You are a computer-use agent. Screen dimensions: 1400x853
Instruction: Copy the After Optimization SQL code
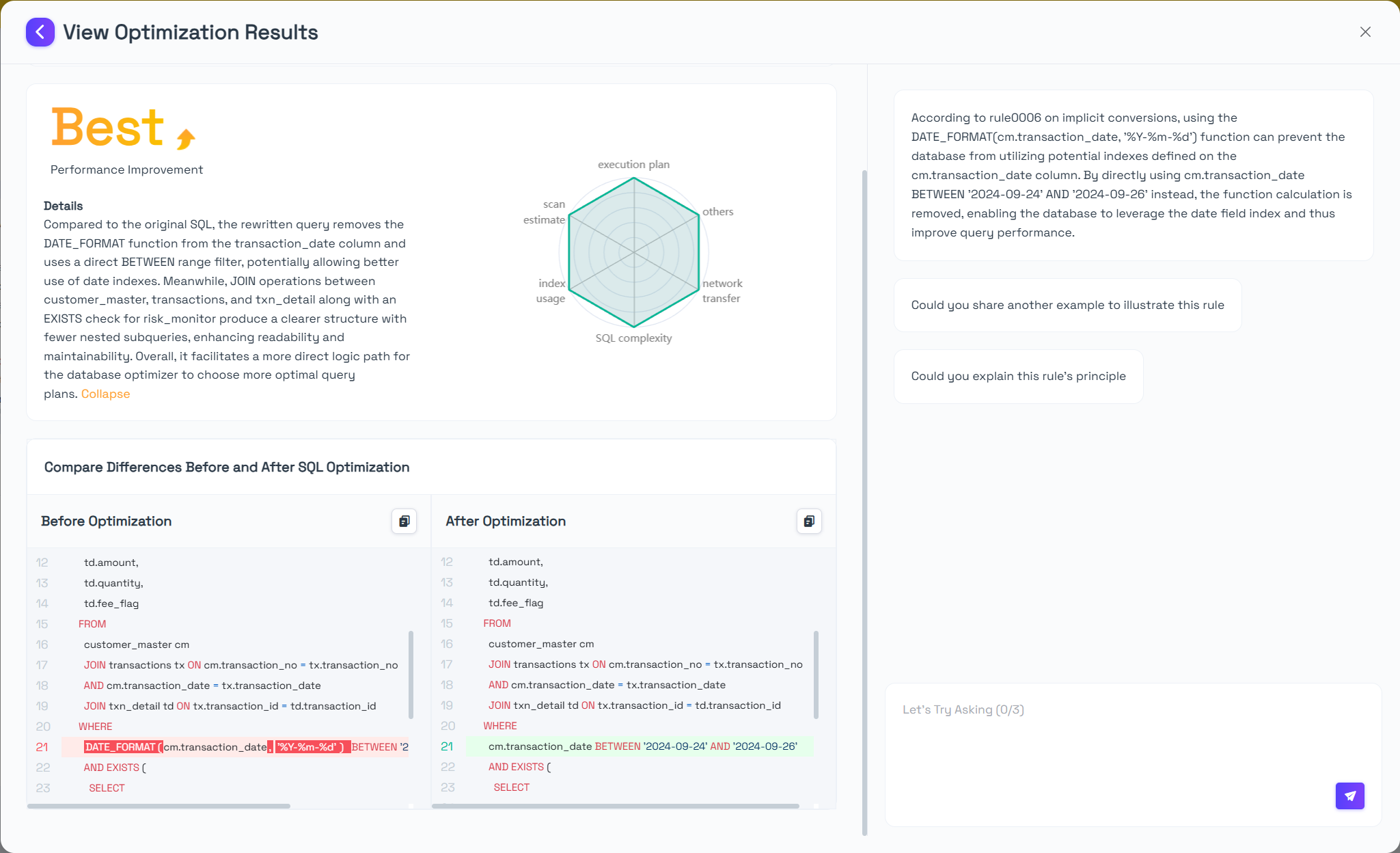[809, 521]
